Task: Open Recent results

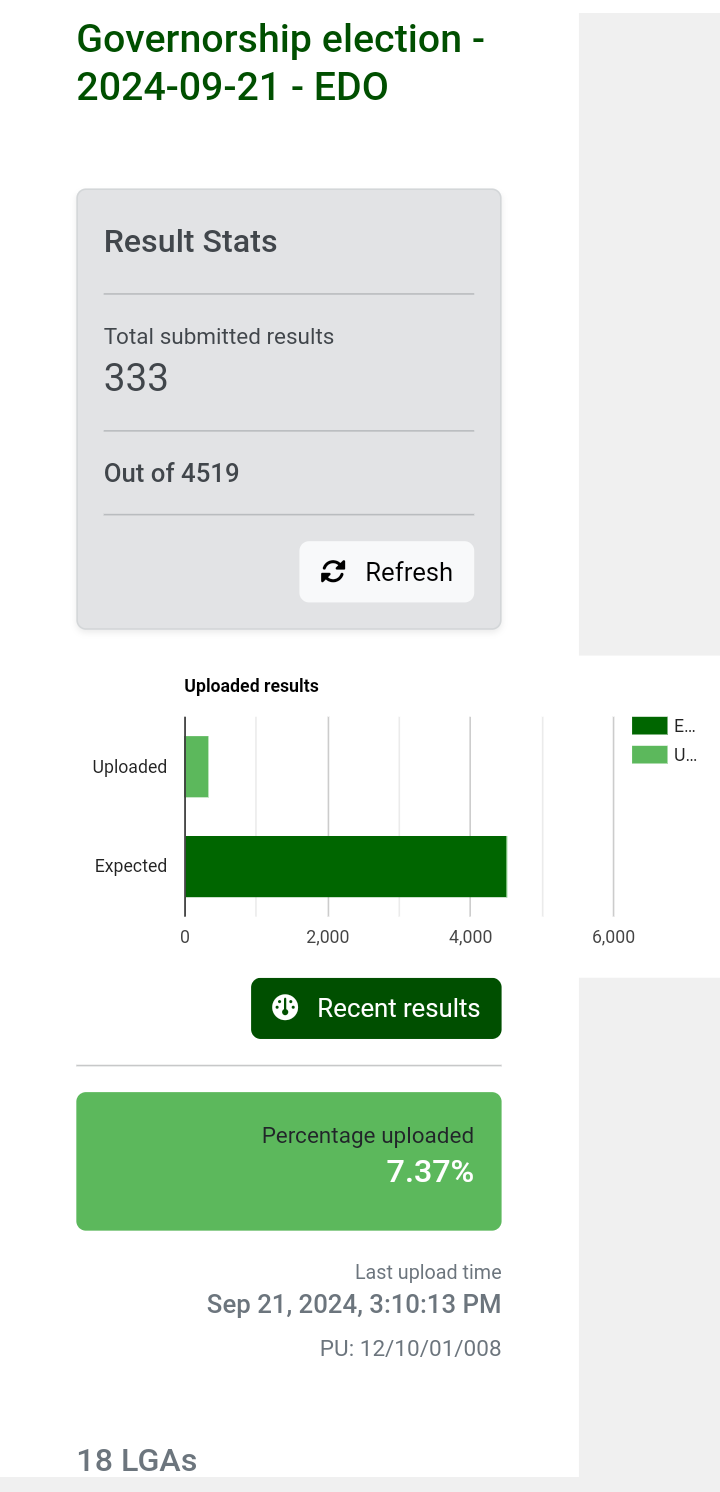Action: (376, 1008)
